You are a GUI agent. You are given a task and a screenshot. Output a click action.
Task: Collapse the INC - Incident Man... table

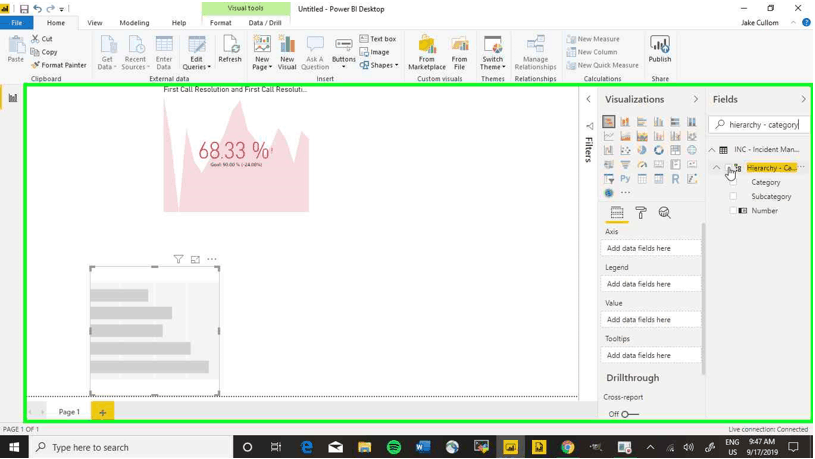(712, 150)
